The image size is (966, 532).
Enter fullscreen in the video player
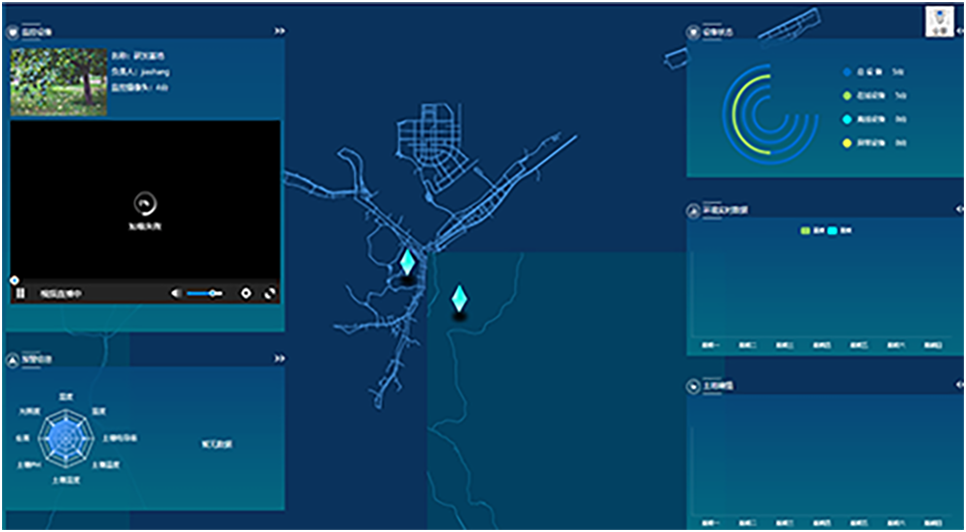click(x=269, y=293)
